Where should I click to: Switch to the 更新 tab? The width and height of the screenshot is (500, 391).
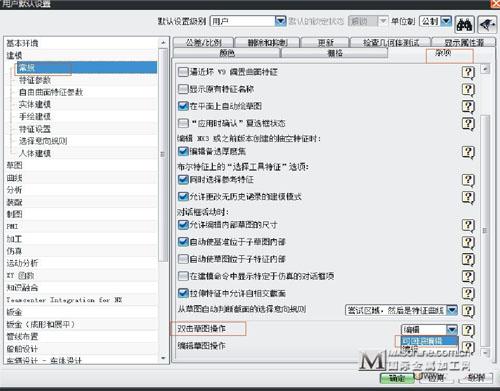click(x=325, y=43)
